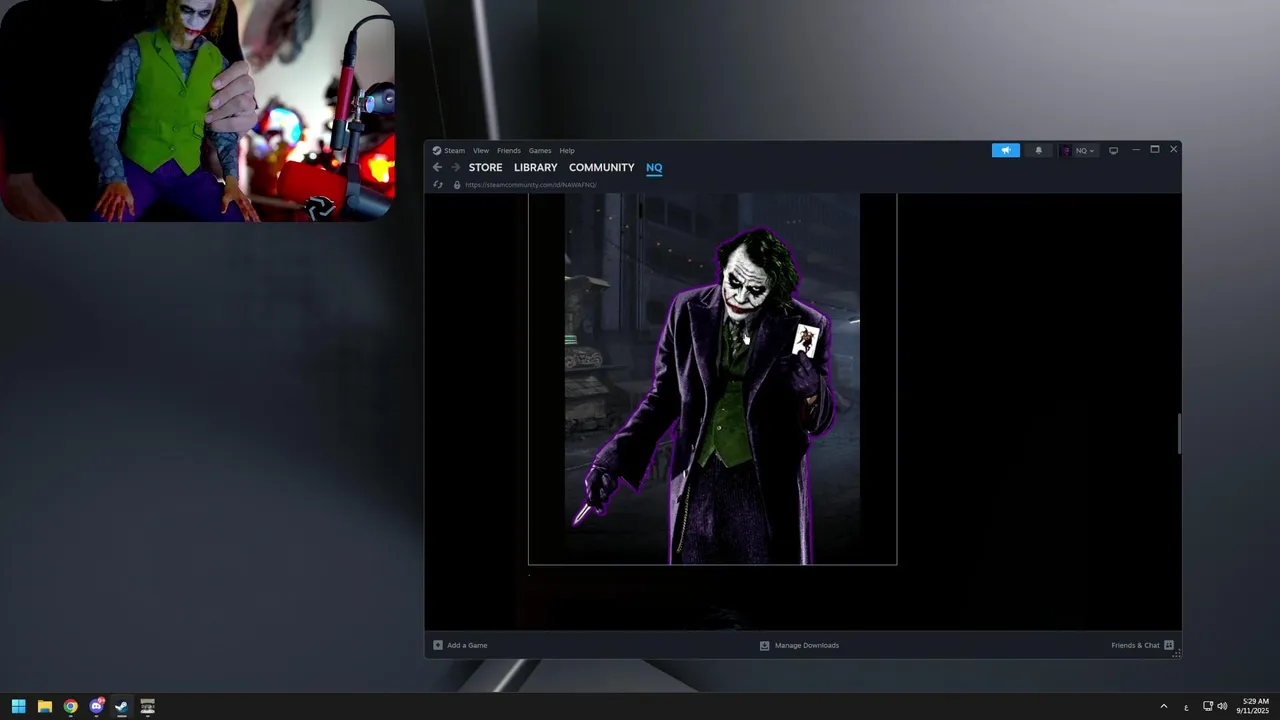Click the webcam overlay in the corner
1280x720 pixels.
197,110
